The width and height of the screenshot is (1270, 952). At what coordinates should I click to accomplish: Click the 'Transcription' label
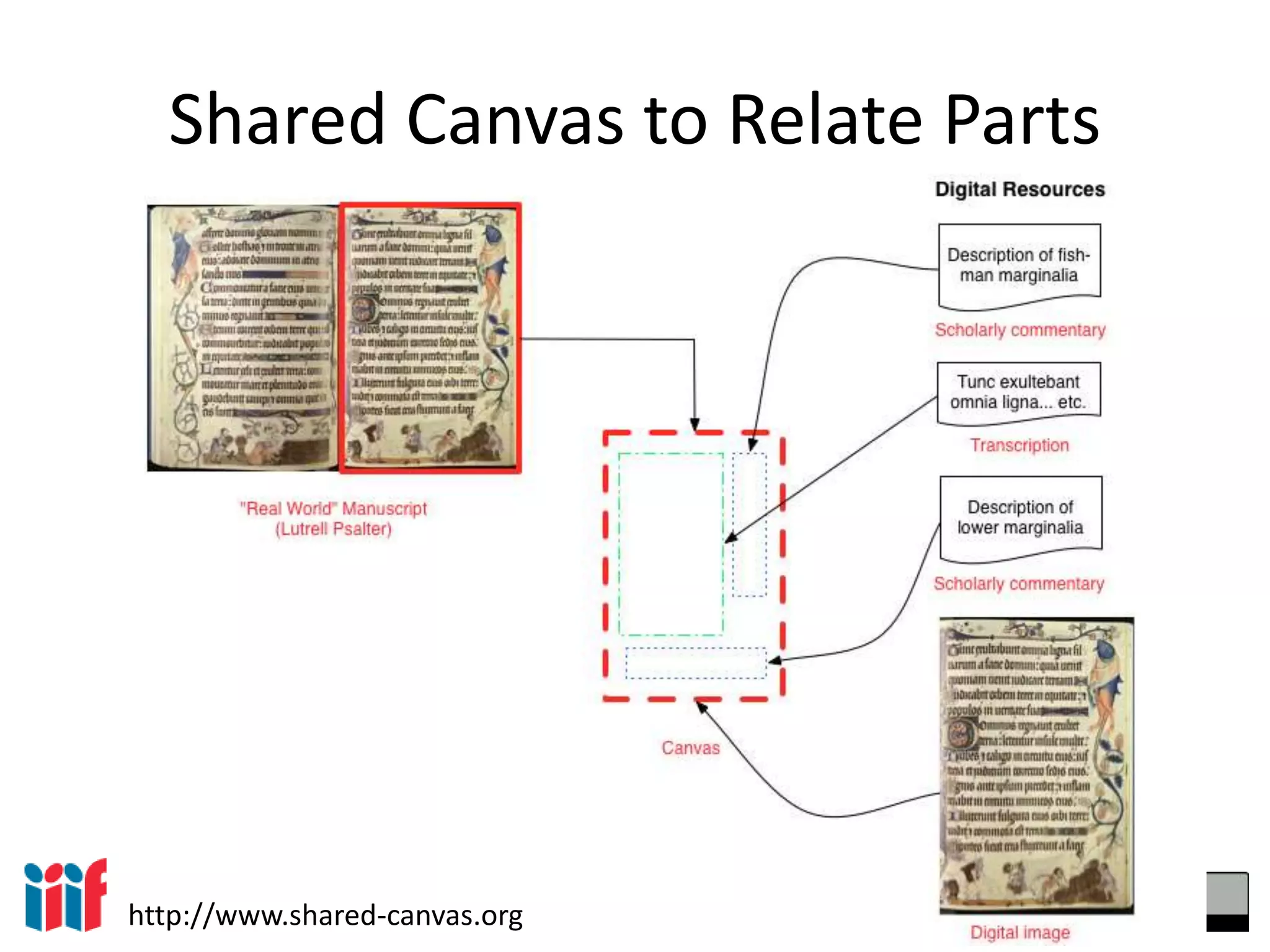(1020, 445)
